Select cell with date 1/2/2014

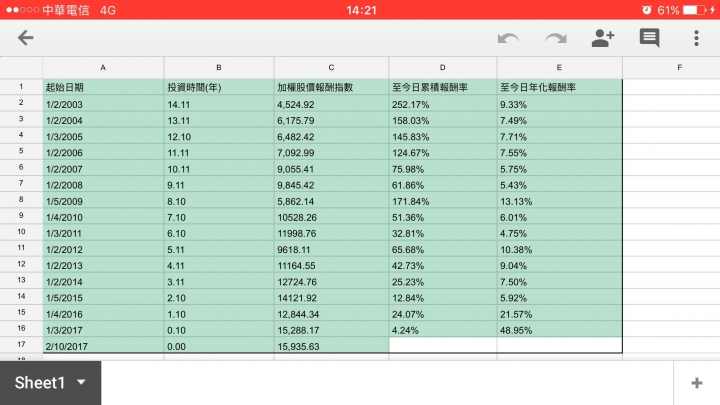tap(103, 281)
